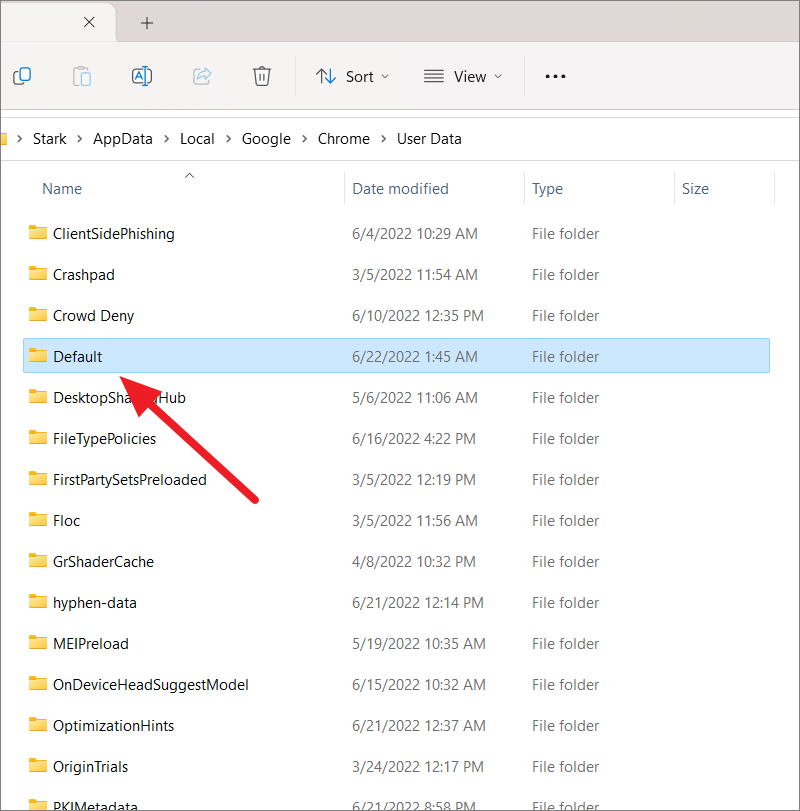Click the Copy icon in toolbar
The width and height of the screenshot is (800, 811).
pos(22,76)
